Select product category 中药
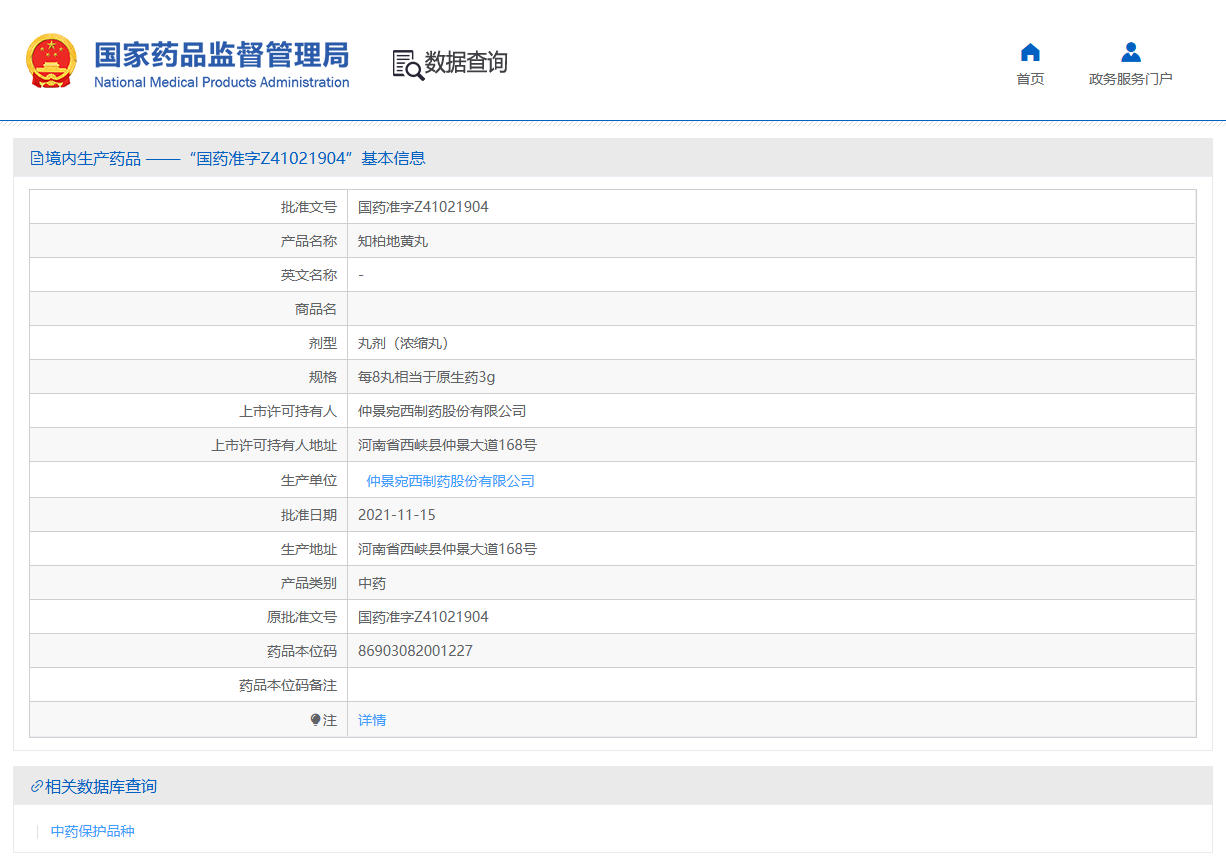The height and width of the screenshot is (867, 1226). coord(372,583)
